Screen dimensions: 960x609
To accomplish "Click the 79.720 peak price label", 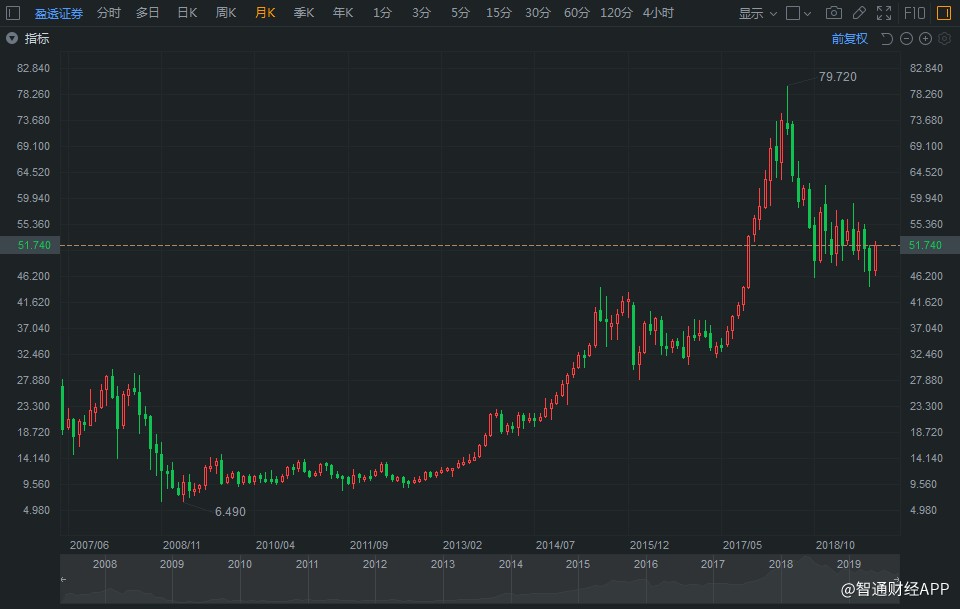I will tap(838, 77).
